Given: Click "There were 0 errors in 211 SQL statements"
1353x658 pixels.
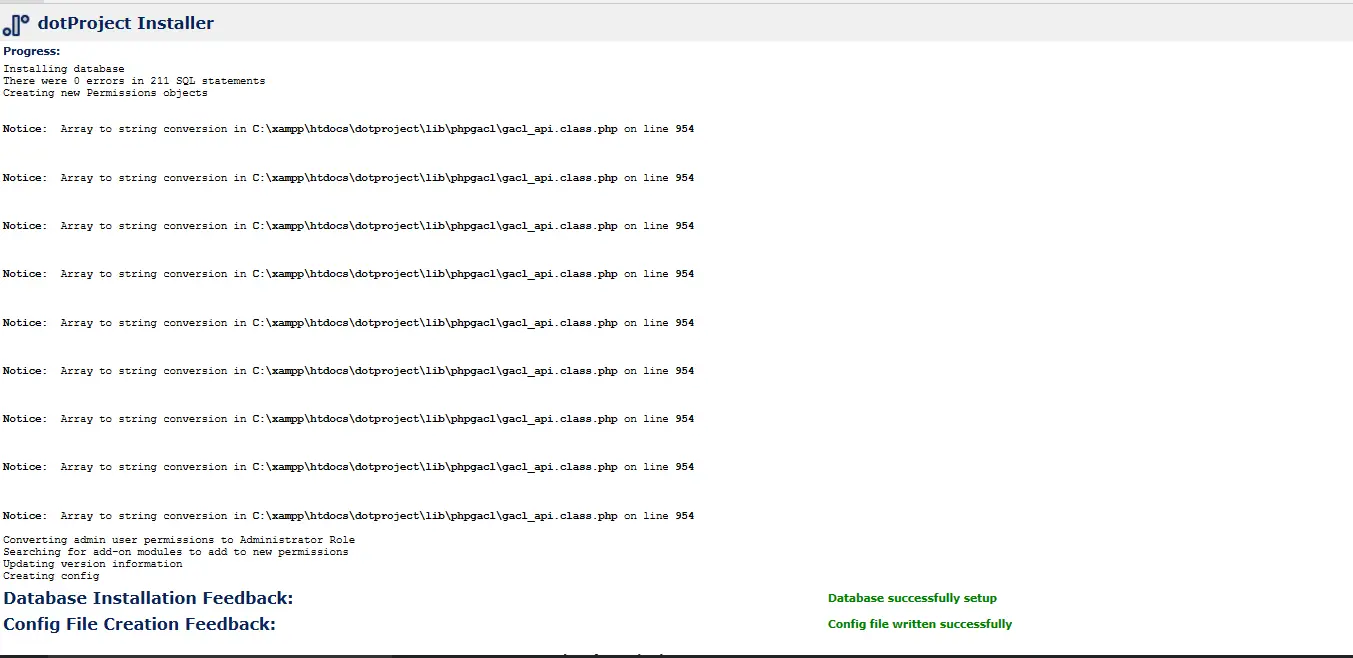Looking at the screenshot, I should point(134,81).
